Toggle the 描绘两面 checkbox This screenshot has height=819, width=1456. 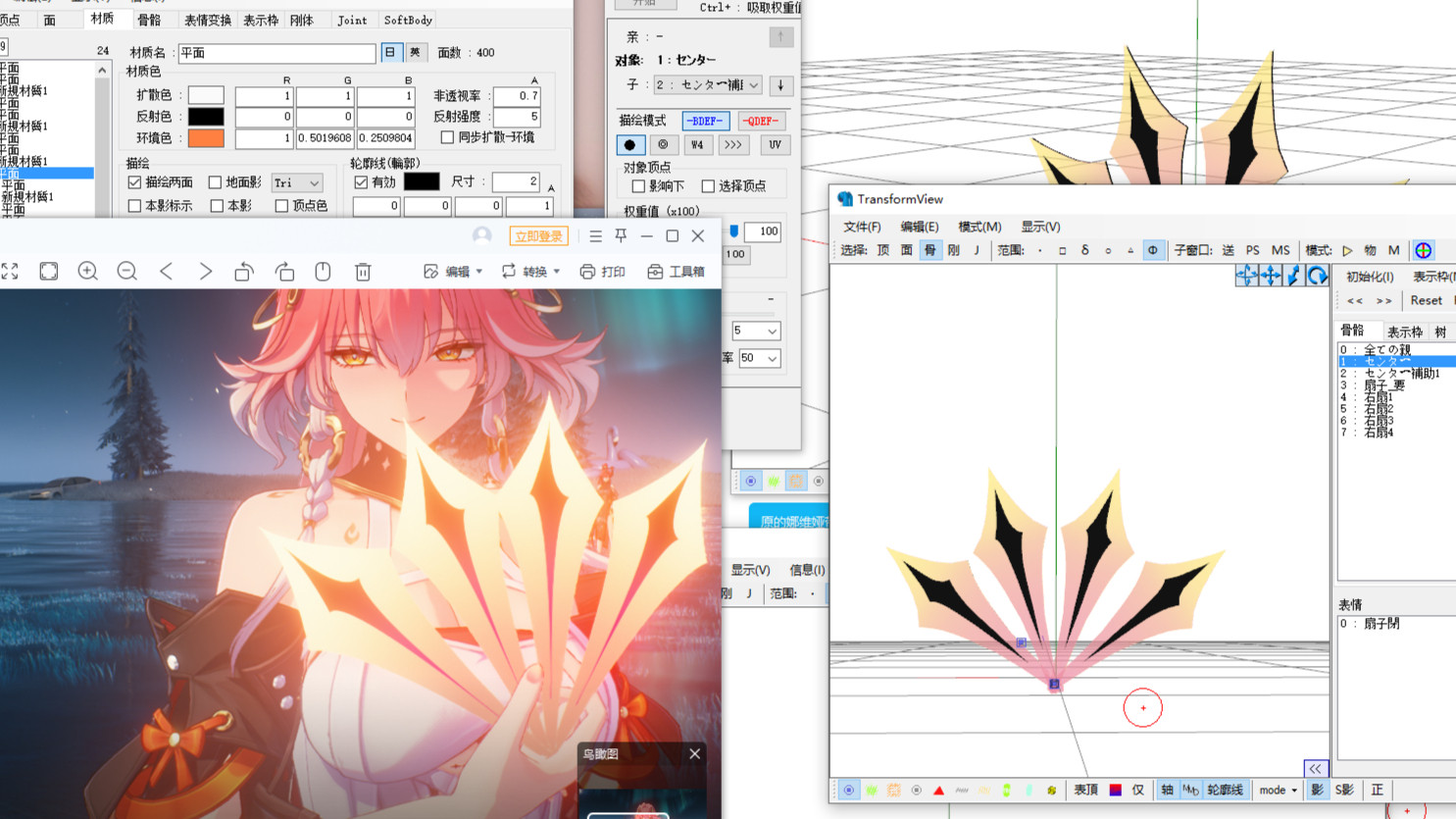(135, 182)
